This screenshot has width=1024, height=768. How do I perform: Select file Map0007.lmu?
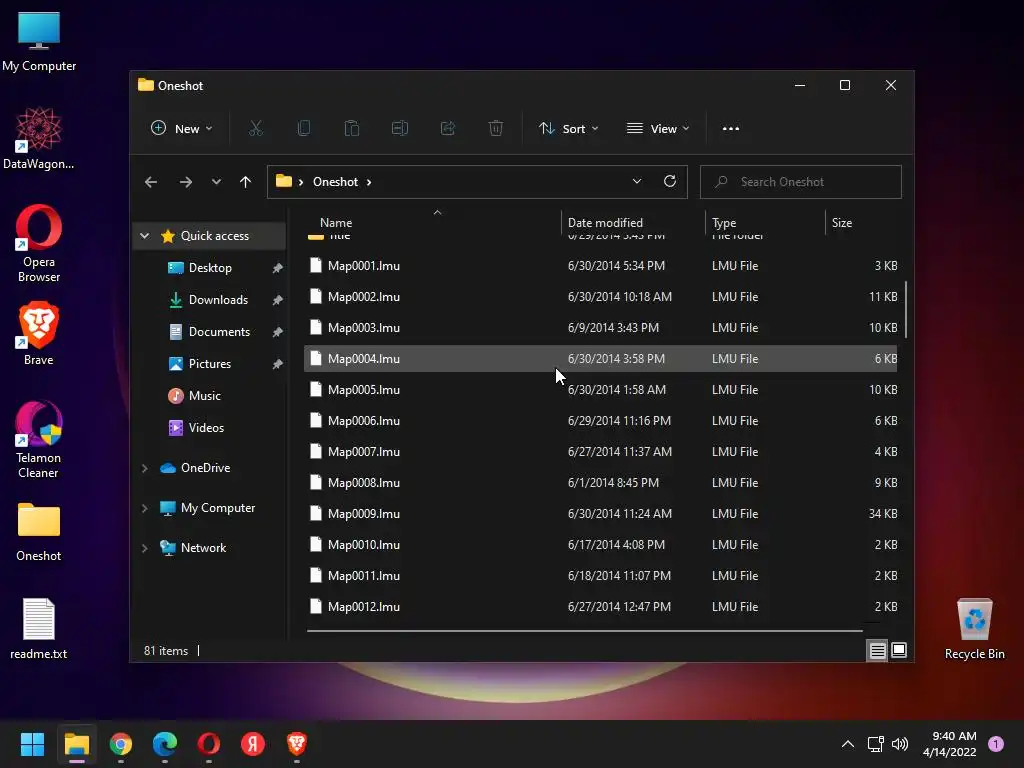point(600,452)
